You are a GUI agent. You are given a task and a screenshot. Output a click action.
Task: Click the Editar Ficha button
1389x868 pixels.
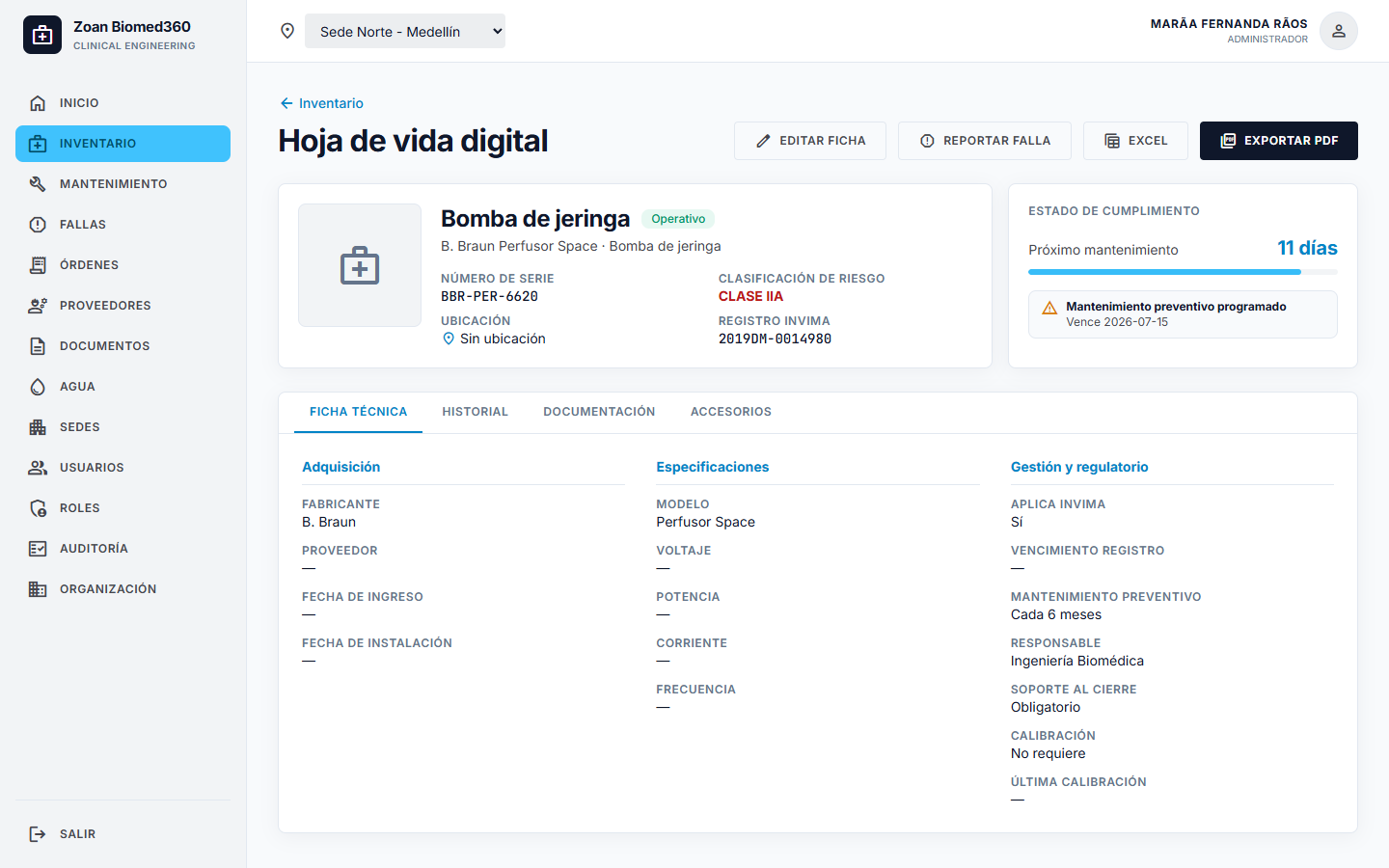click(x=810, y=141)
